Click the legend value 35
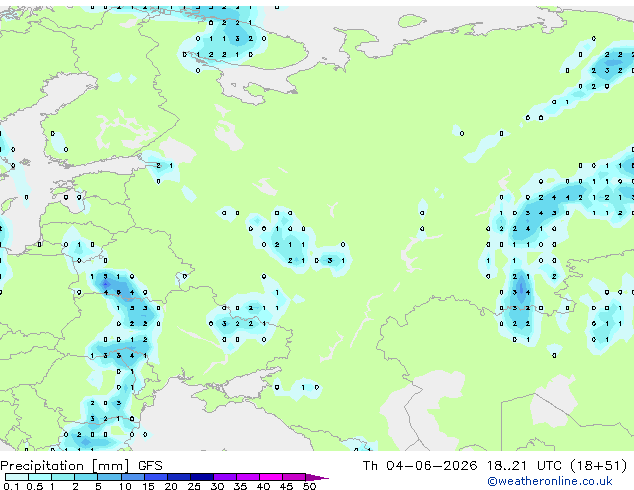Screen dimensions: 634x490 (241, 486)
